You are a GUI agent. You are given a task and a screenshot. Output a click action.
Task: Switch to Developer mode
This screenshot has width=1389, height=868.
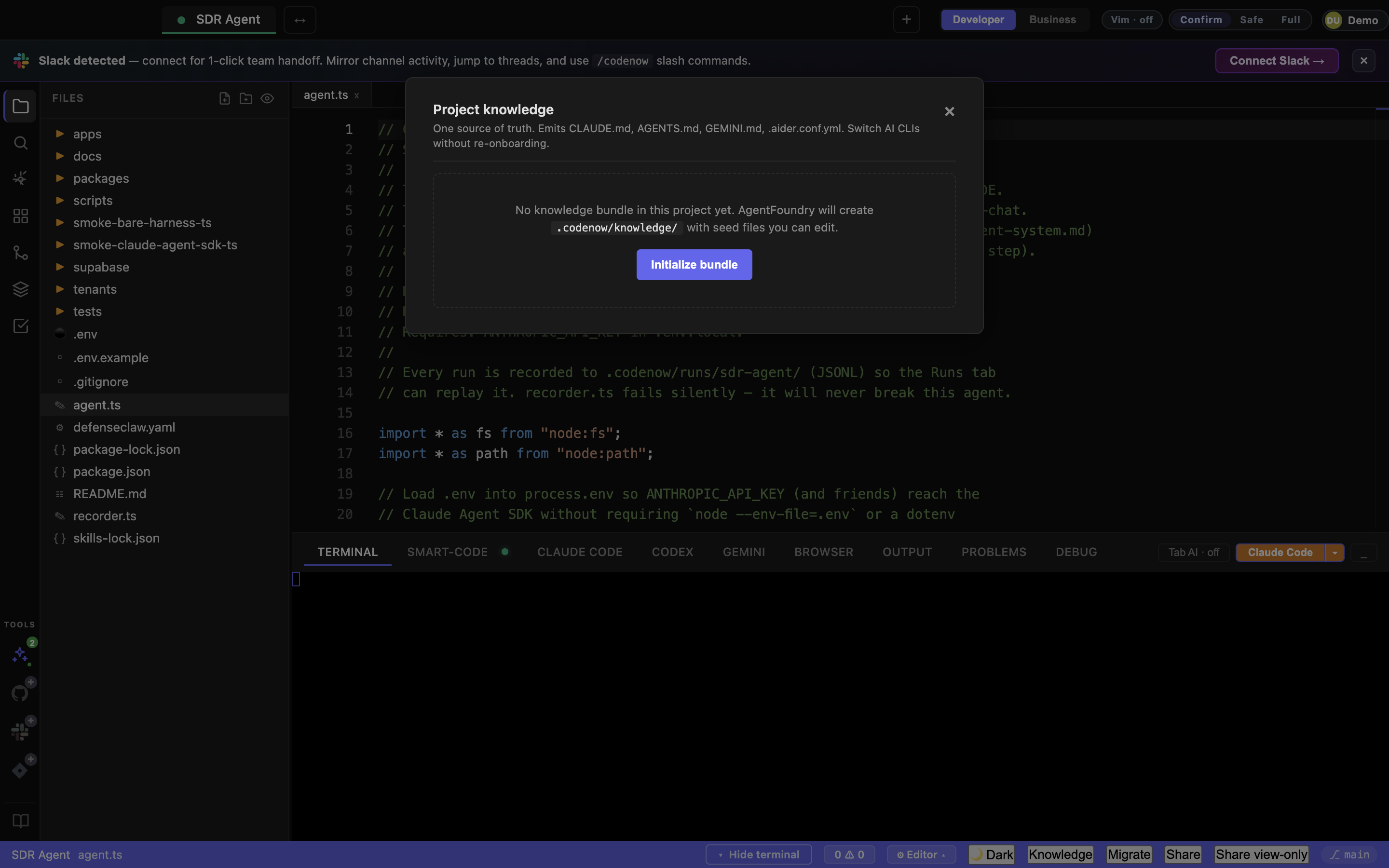click(978, 19)
